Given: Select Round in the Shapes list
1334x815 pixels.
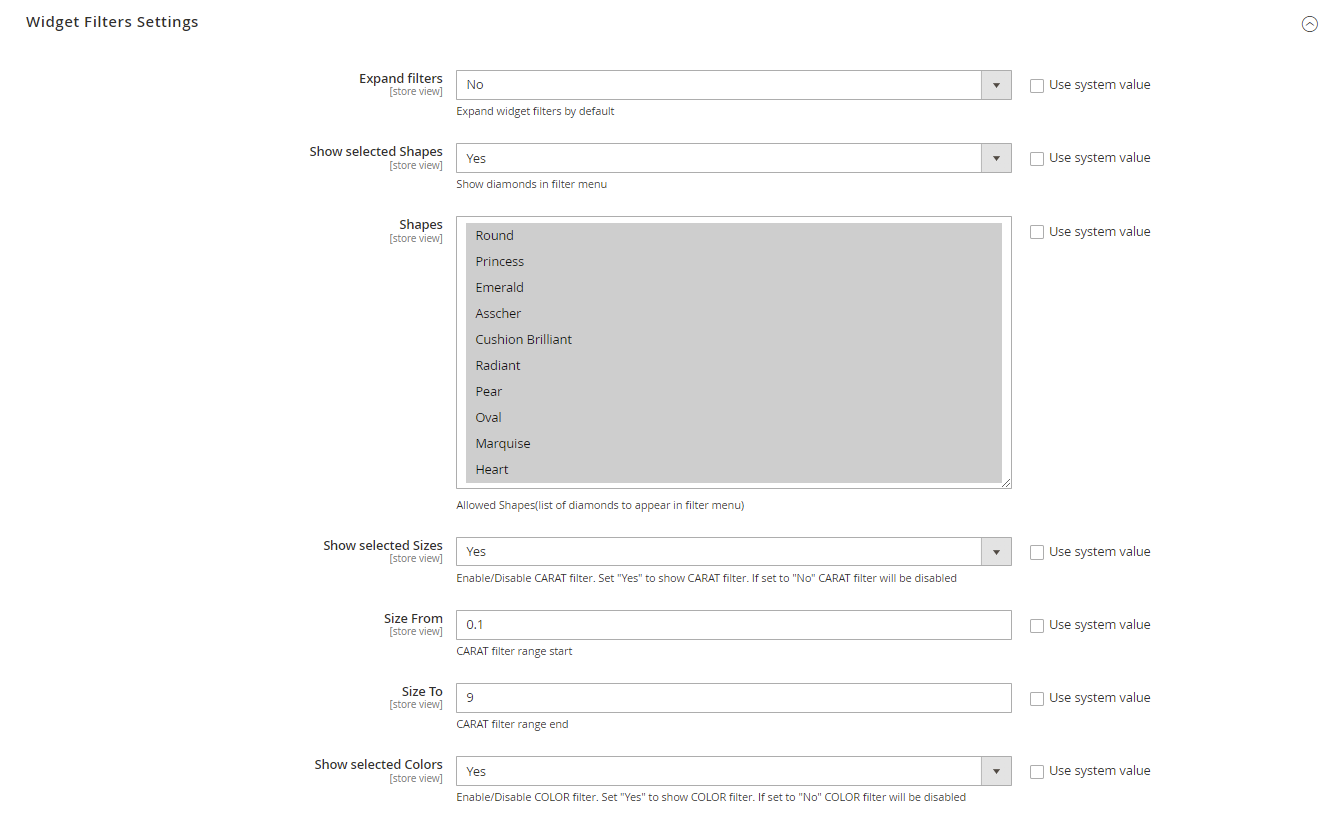Looking at the screenshot, I should click(495, 236).
